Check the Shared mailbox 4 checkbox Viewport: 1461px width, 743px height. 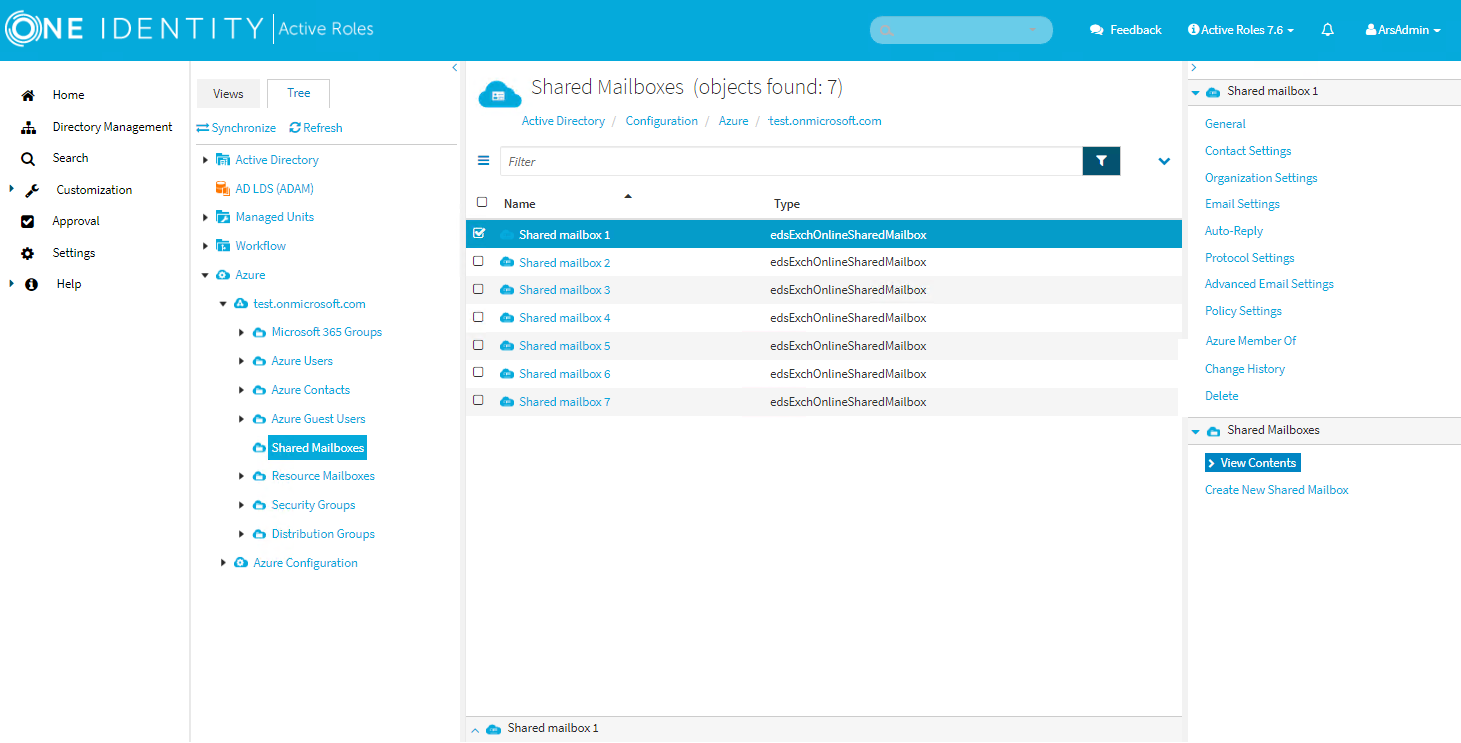pos(478,317)
